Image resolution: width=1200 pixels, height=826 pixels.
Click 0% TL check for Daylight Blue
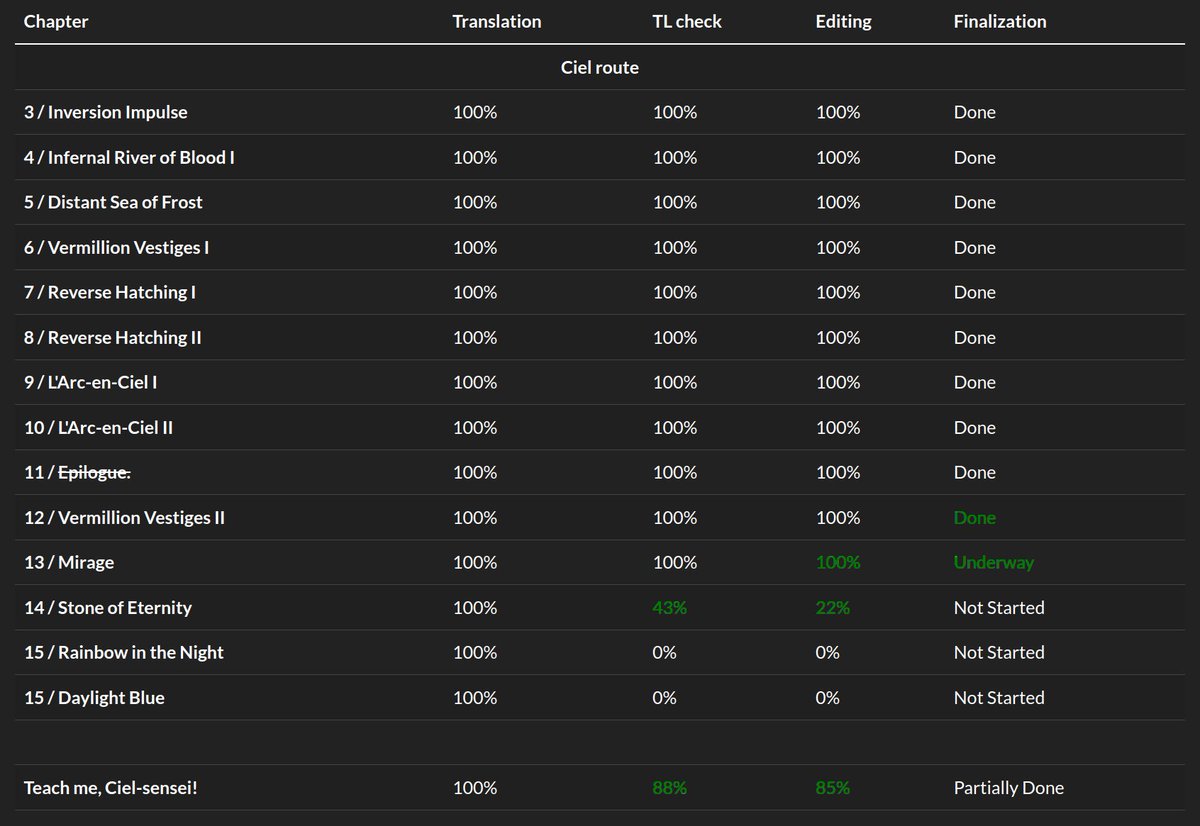[664, 697]
